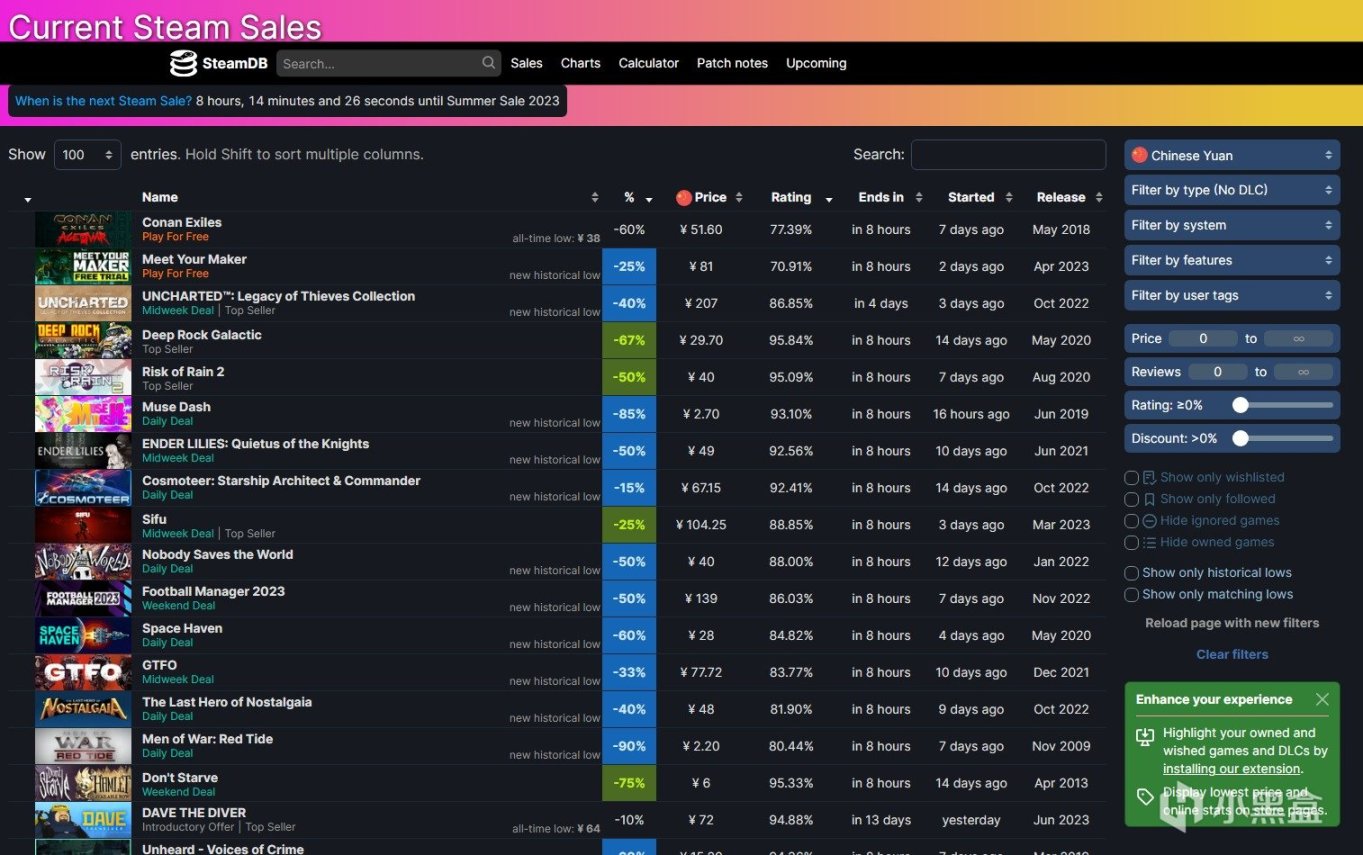Sort by the Started column arrows

(1009, 198)
